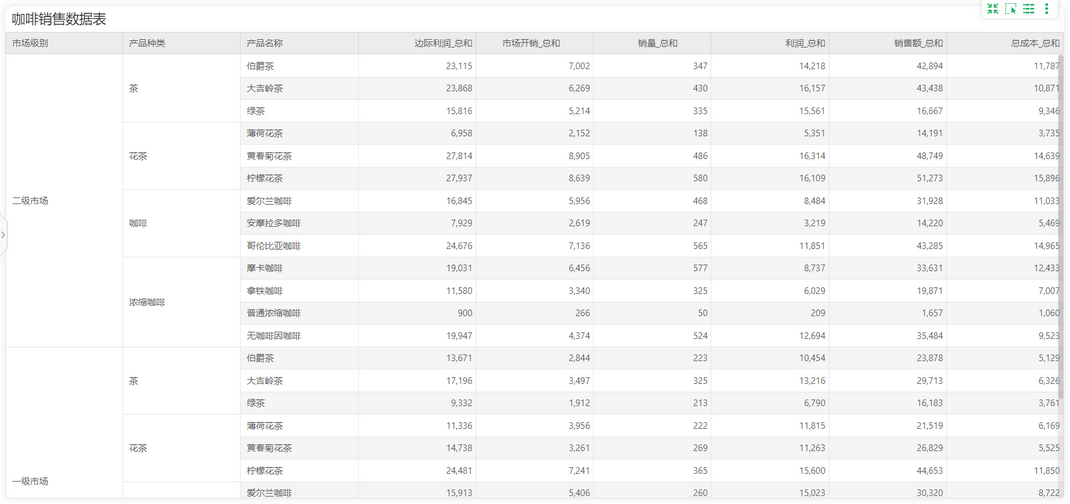Click the exit-fullscreen collapse arrows icon
The image size is (1070, 504).
[993, 9]
